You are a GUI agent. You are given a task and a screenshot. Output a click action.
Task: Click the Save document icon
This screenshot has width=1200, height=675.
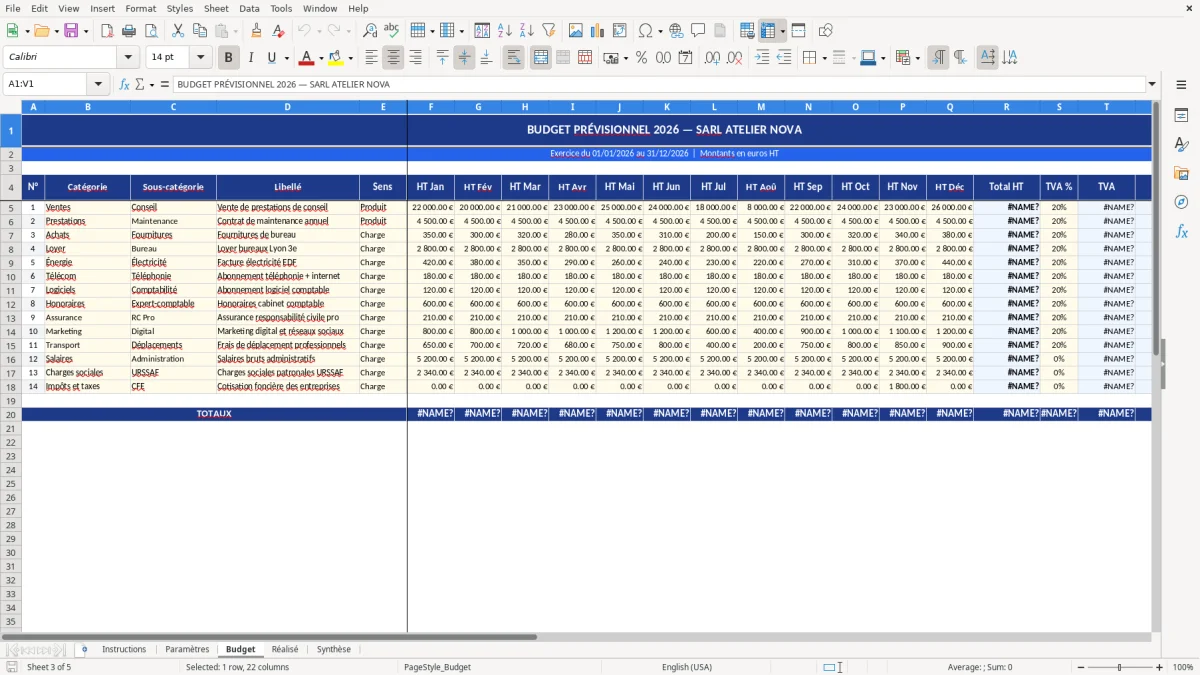point(71,31)
